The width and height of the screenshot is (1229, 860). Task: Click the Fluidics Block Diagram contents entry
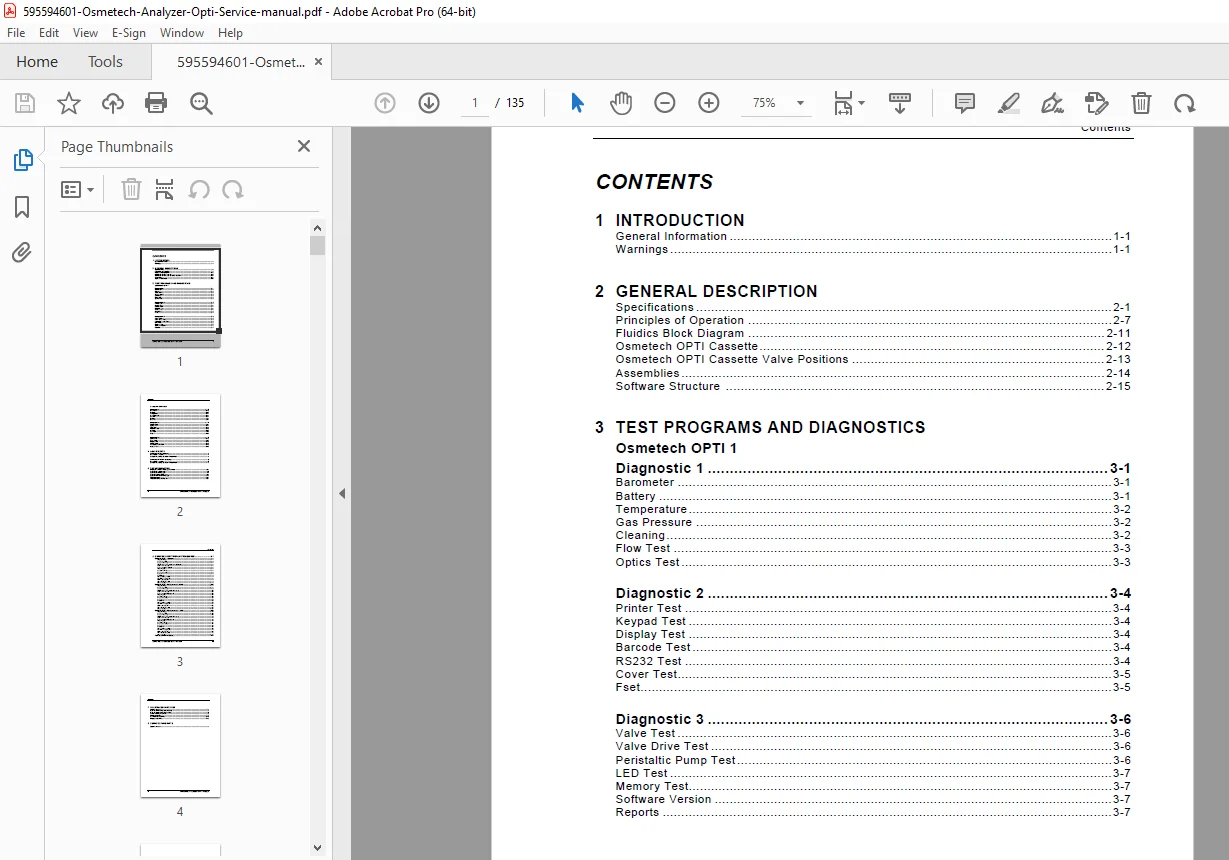click(x=873, y=333)
